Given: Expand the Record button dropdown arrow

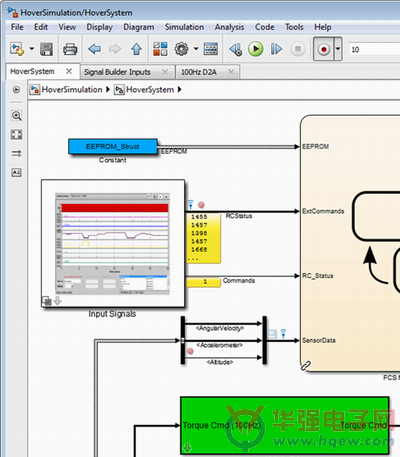Looking at the screenshot, I should pyautogui.click(x=338, y=49).
